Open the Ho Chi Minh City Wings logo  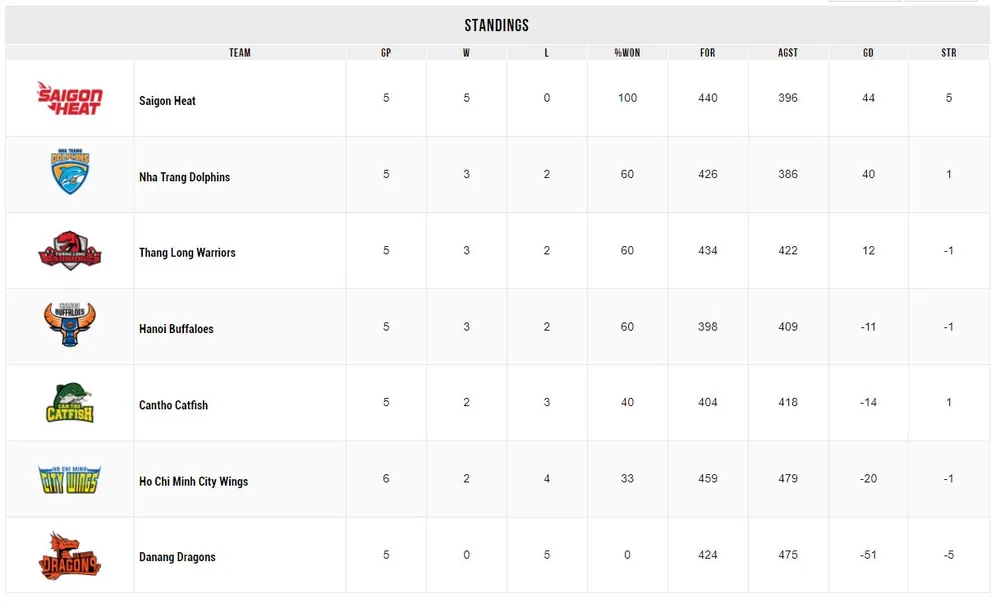(69, 479)
